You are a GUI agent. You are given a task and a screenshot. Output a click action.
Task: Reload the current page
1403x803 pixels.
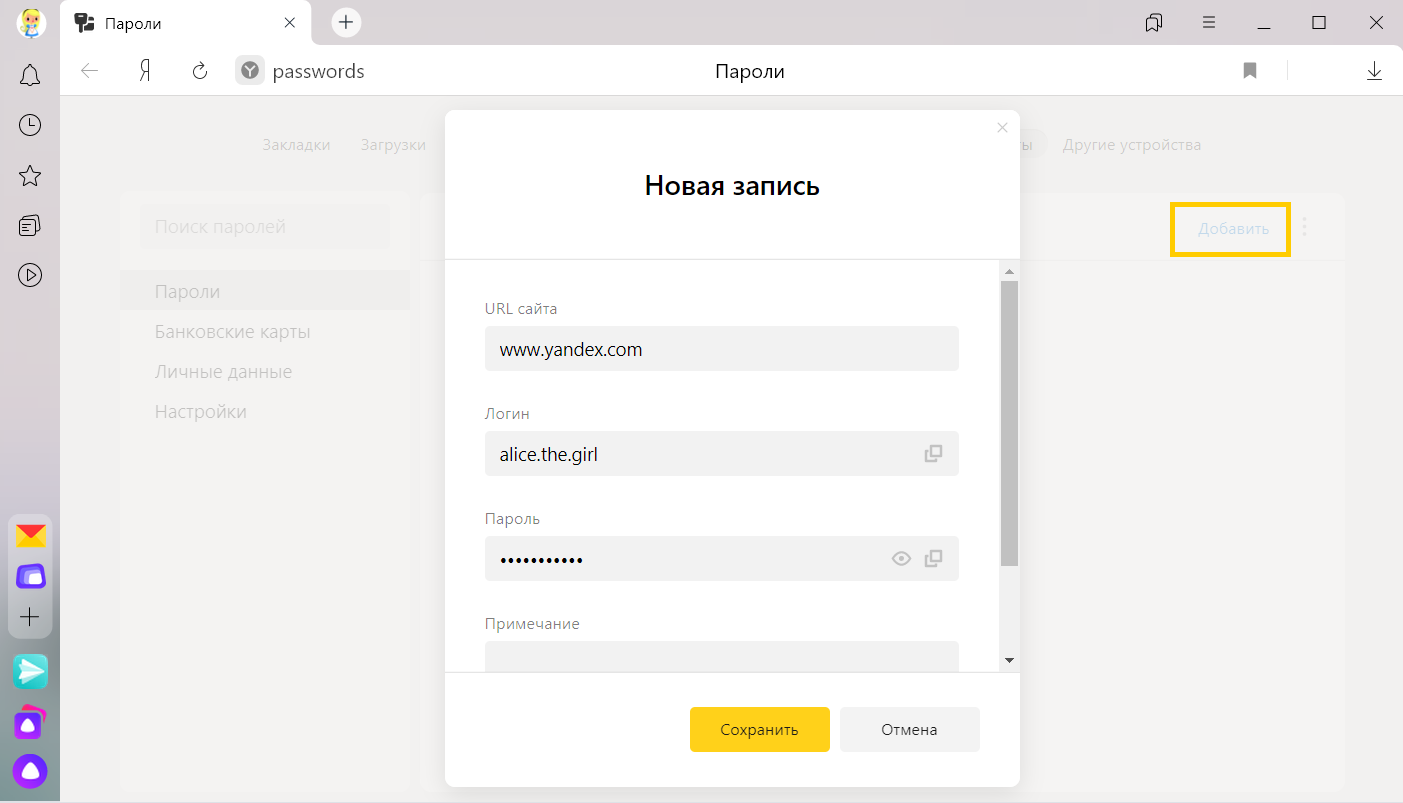coord(200,71)
